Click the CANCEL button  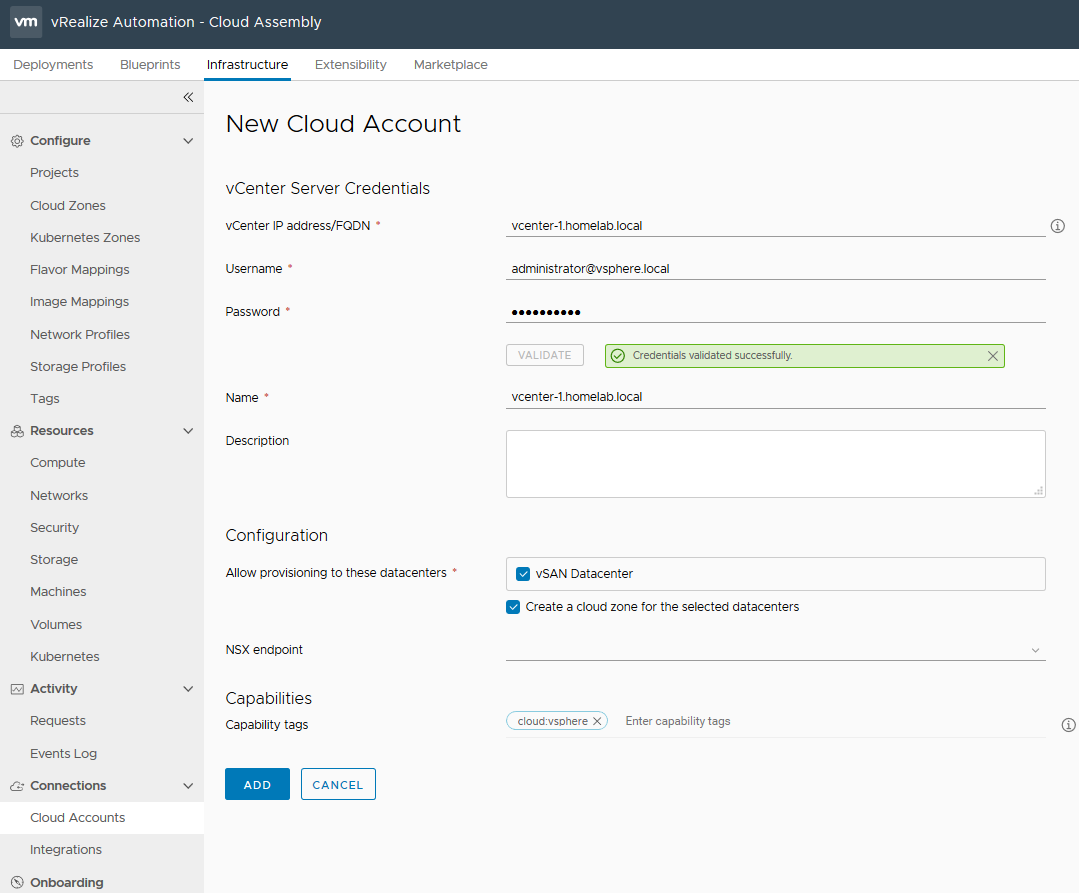(x=338, y=784)
